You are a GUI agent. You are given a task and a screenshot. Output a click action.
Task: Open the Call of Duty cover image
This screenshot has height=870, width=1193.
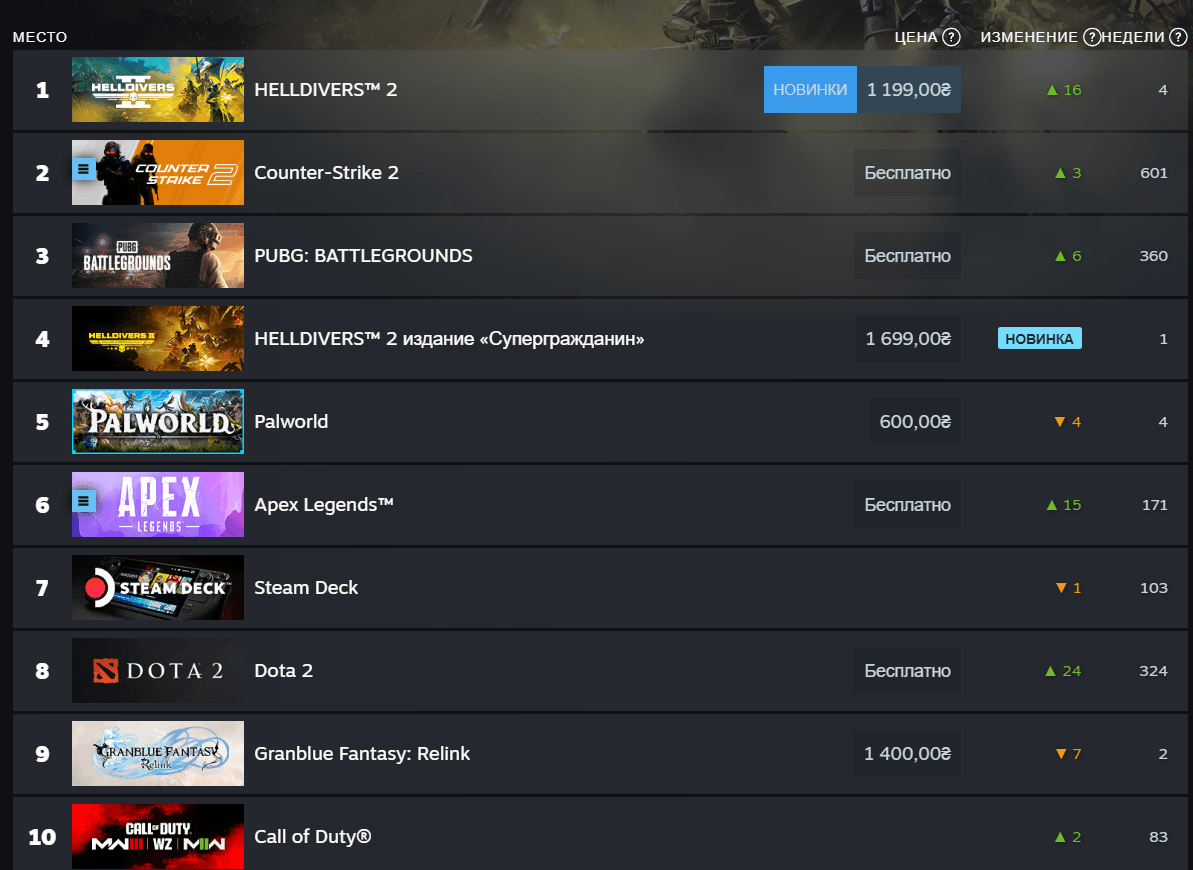[x=158, y=837]
